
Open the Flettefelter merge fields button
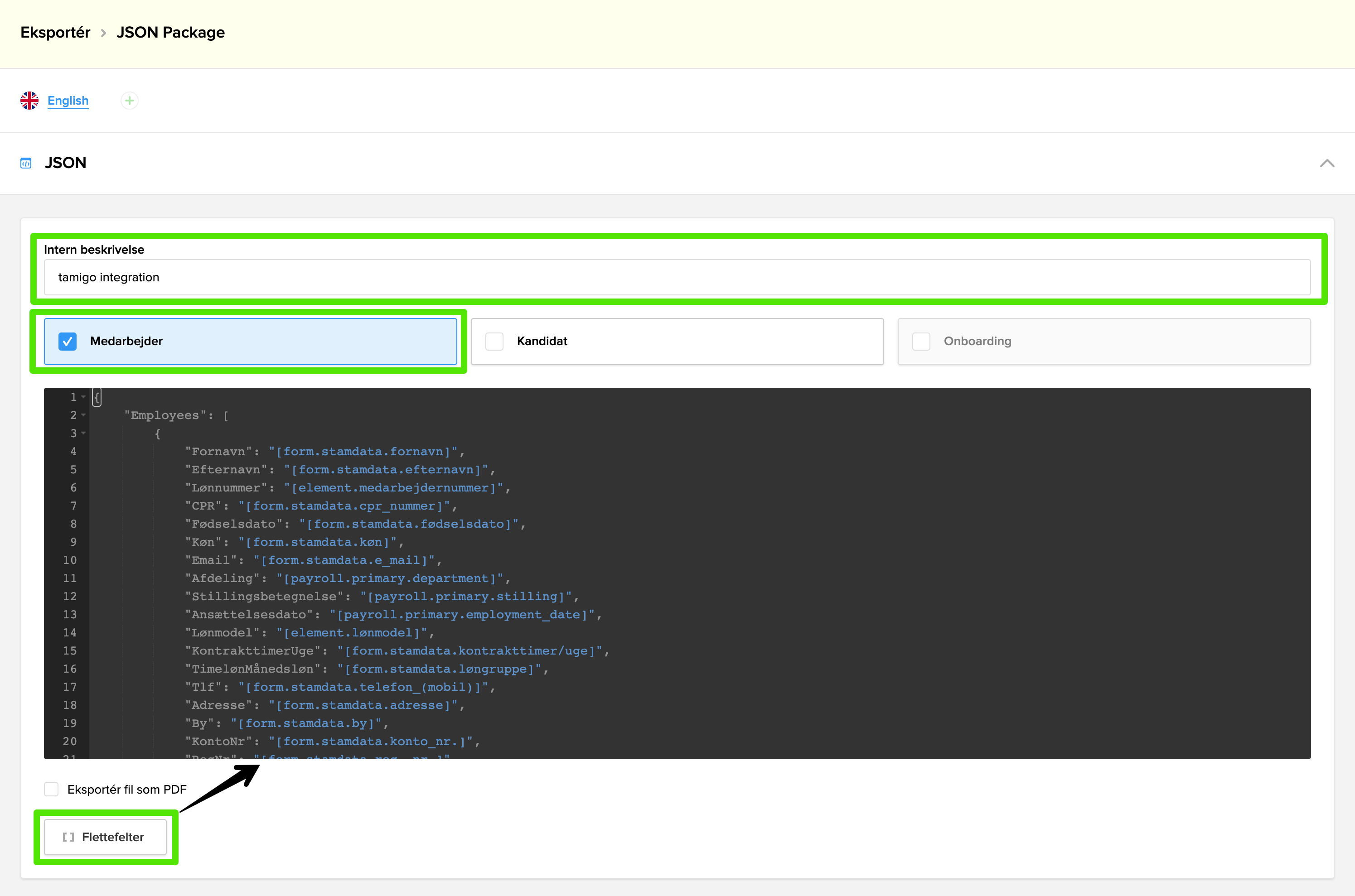coord(105,837)
